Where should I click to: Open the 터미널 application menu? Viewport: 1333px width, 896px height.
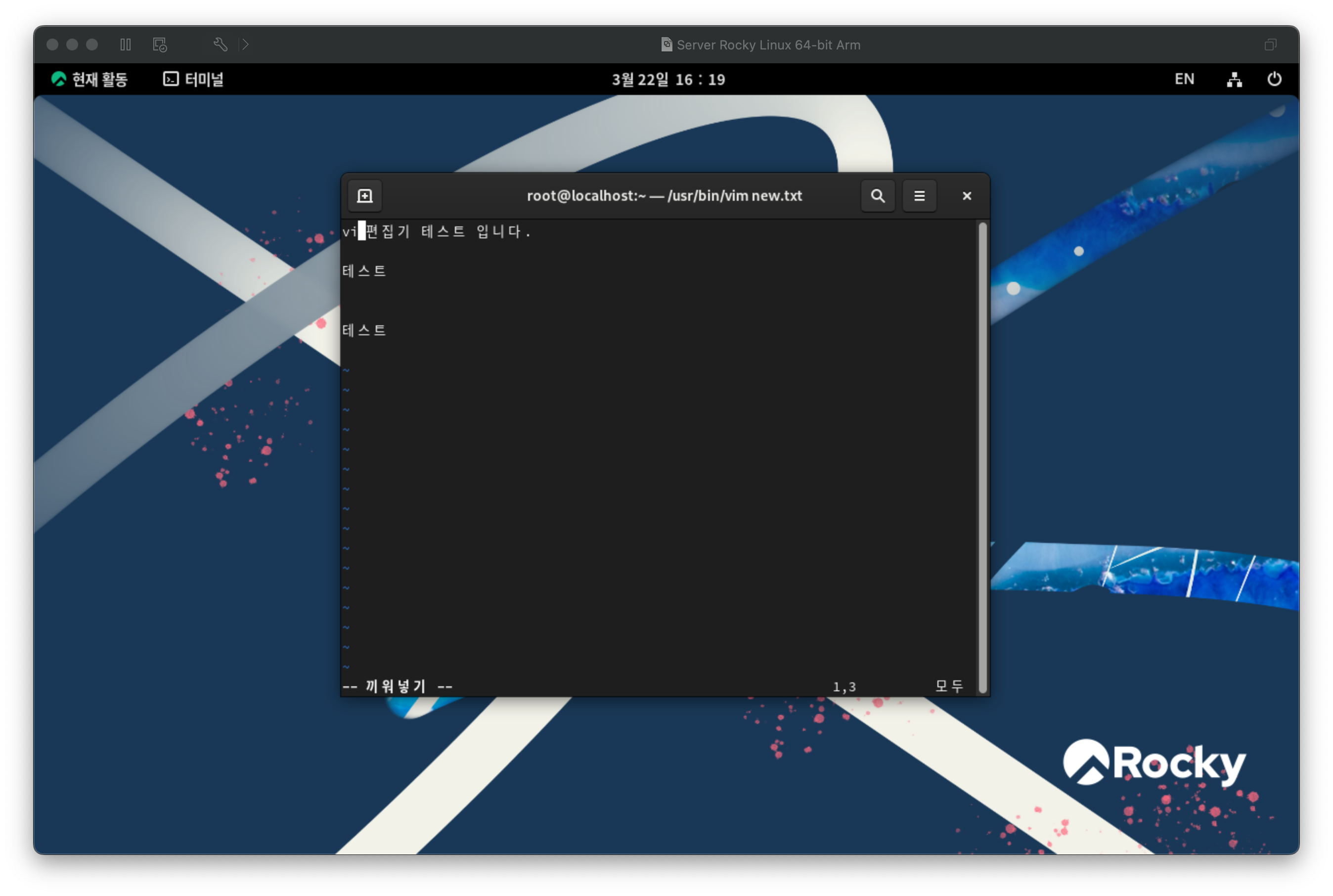pyautogui.click(x=194, y=80)
